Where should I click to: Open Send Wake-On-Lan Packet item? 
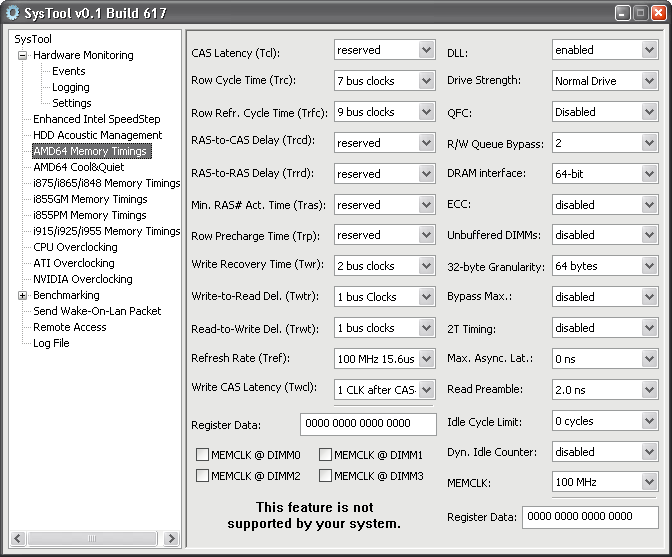(x=97, y=311)
